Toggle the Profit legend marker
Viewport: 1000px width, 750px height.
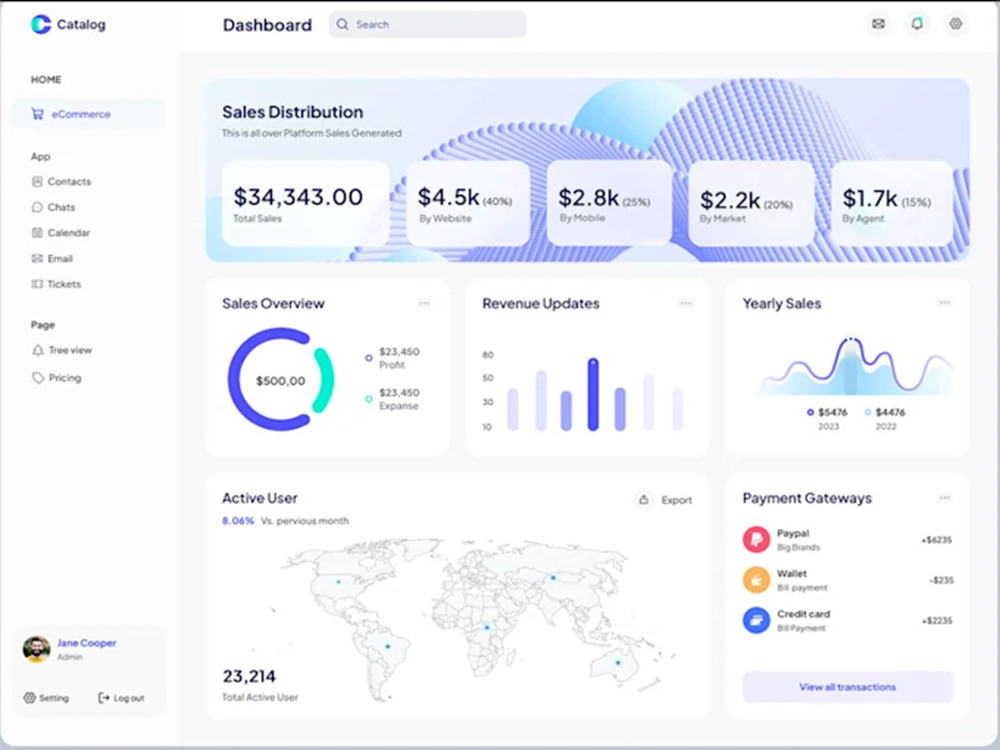coord(369,358)
